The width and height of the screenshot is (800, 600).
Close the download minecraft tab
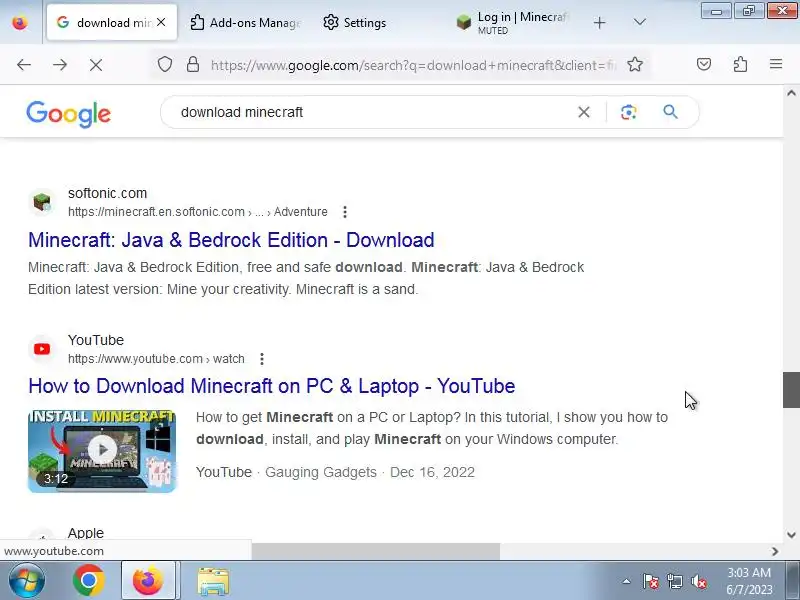tap(161, 22)
